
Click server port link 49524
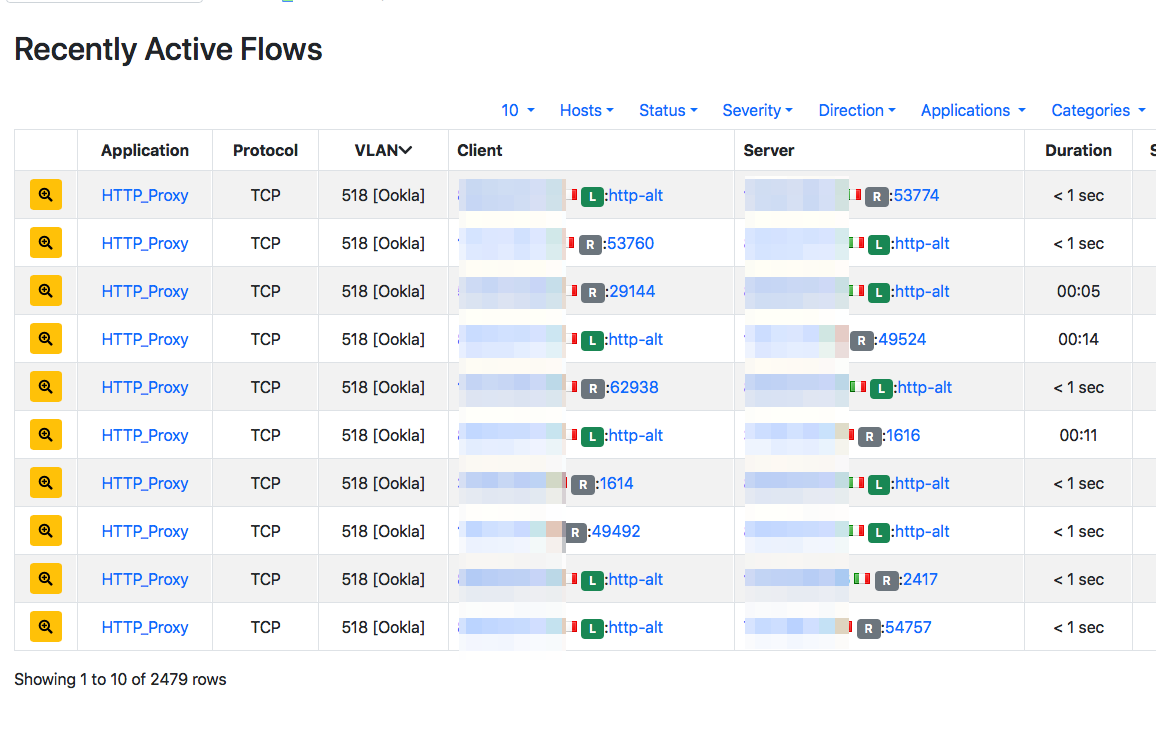pos(902,339)
